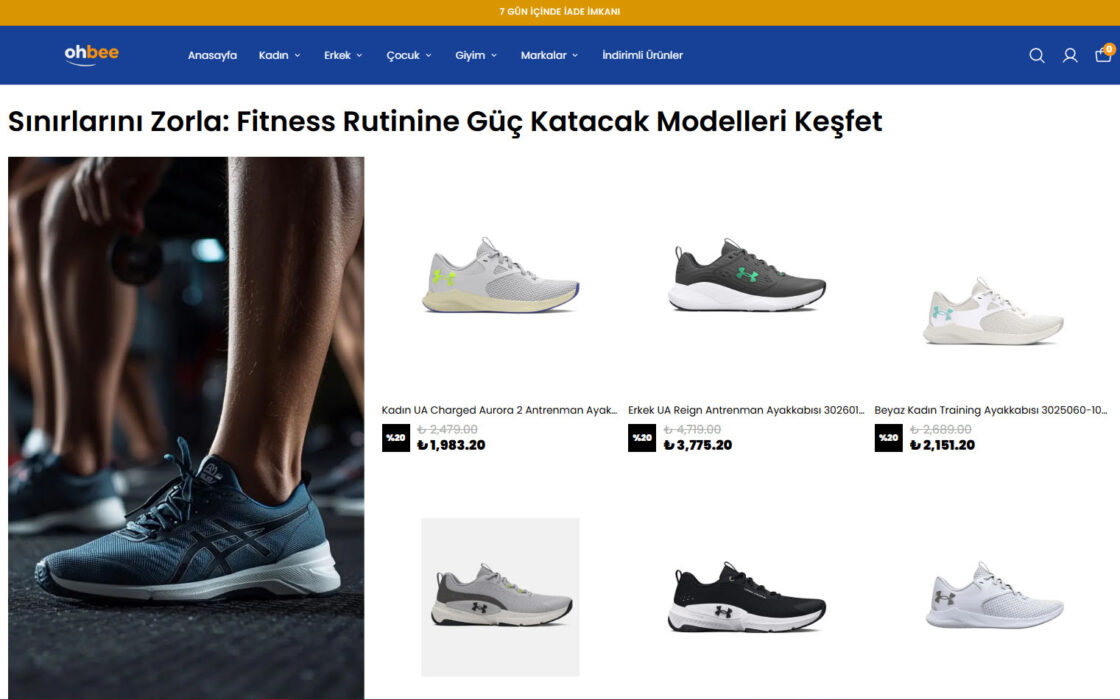Click the black UA shoe with white sole
This screenshot has width=1120, height=700.
point(746,597)
